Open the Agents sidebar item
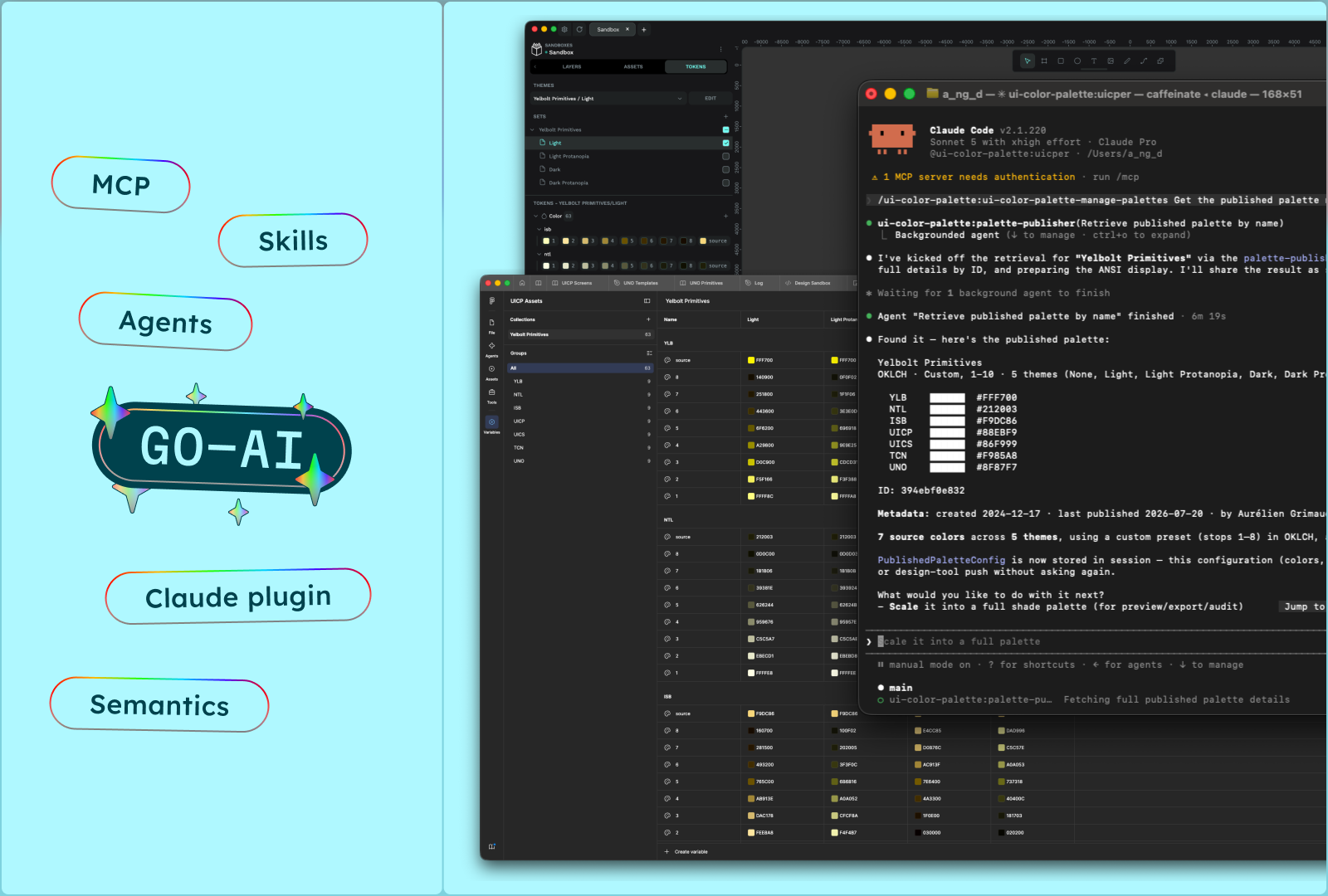The image size is (1328, 896). [492, 348]
